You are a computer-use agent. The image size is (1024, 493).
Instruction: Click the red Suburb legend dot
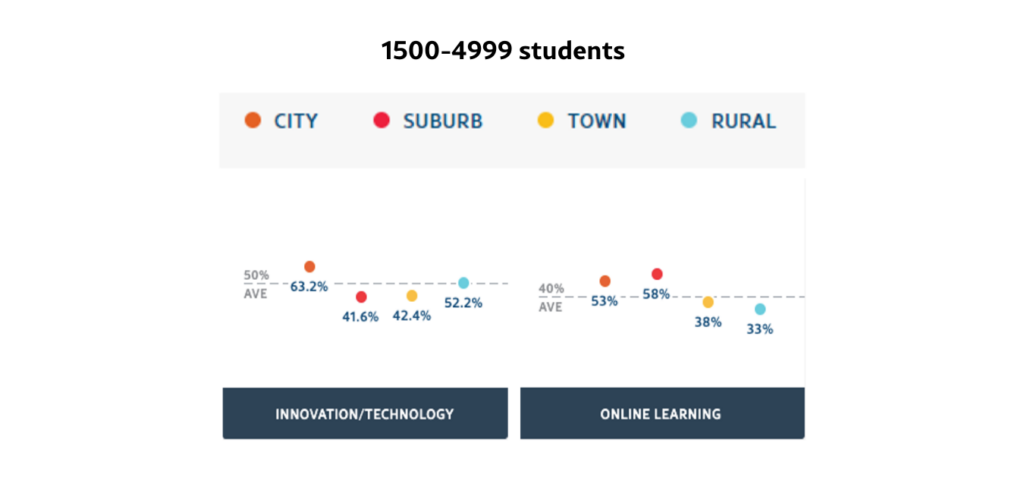pos(381,121)
